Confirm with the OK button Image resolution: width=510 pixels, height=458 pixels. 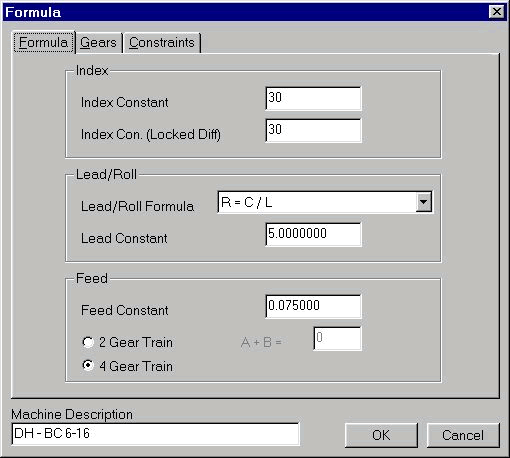click(x=381, y=435)
